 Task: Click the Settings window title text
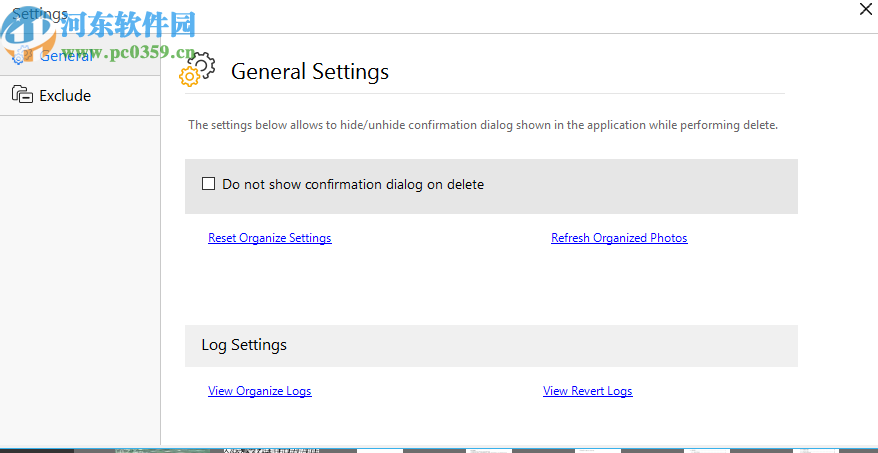(38, 14)
